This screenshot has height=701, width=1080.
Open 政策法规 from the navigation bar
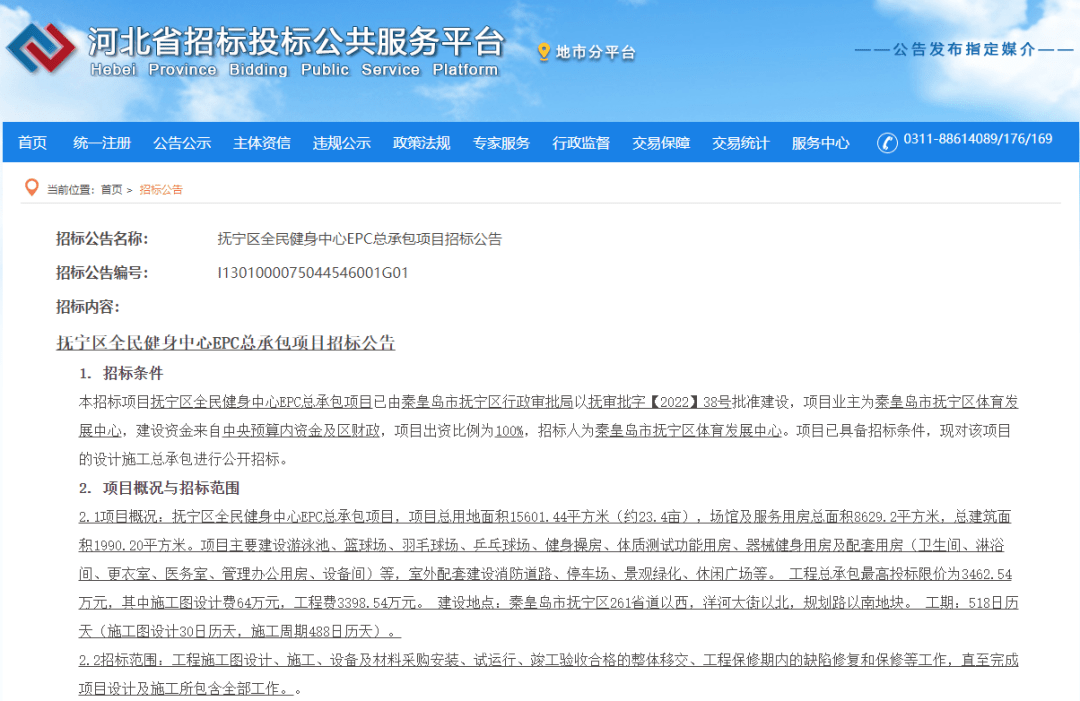[422, 143]
